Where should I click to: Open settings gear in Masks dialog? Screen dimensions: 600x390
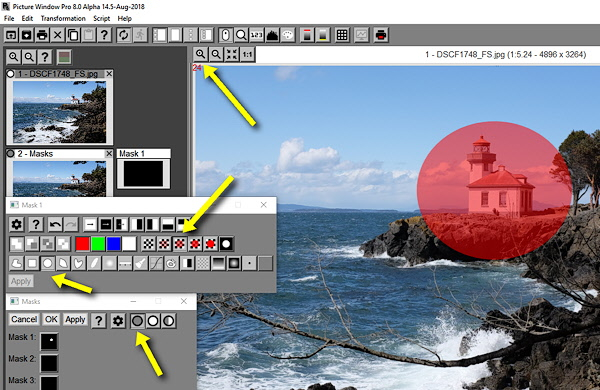pyautogui.click(x=118, y=321)
